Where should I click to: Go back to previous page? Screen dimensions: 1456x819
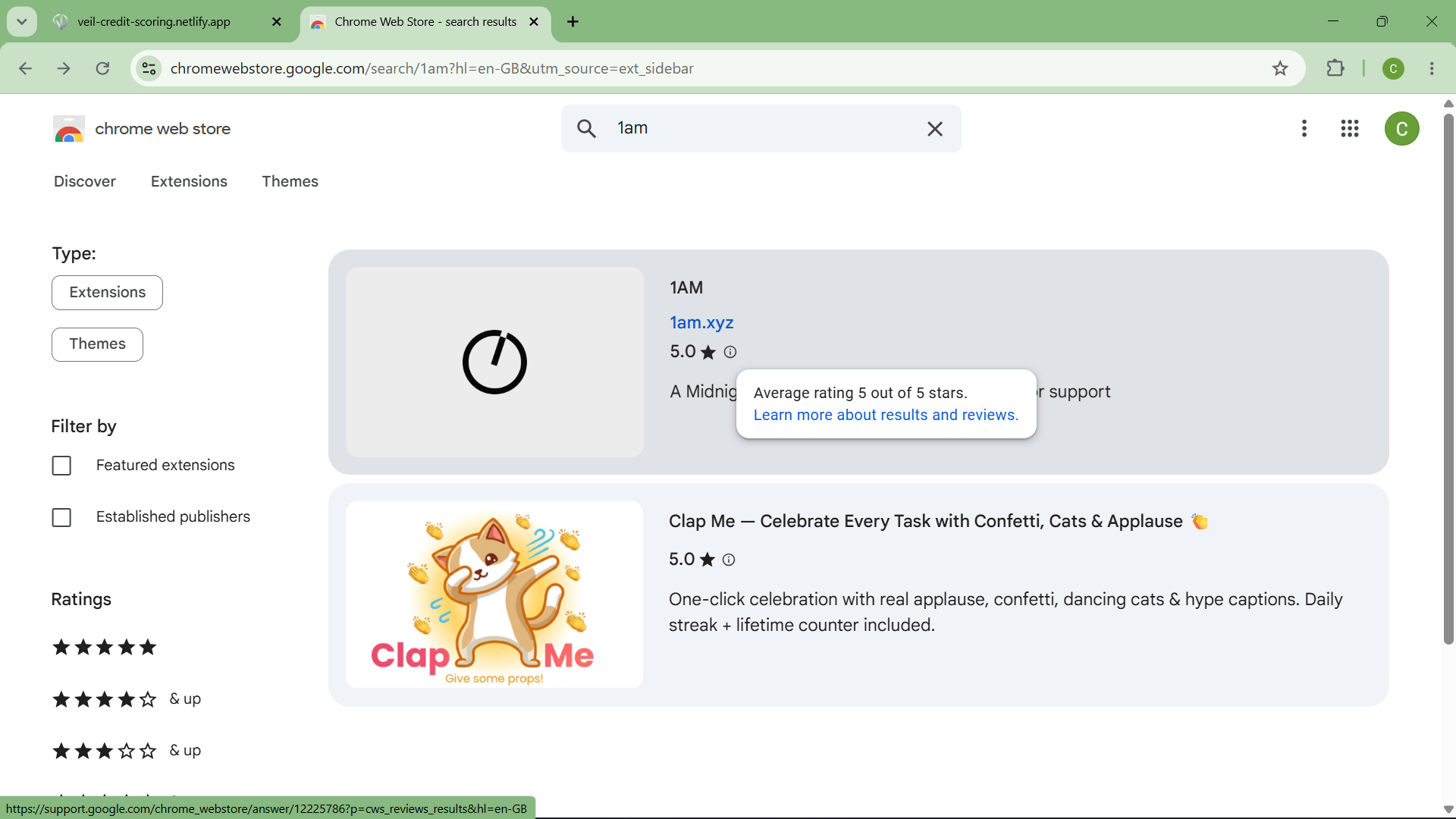25,69
